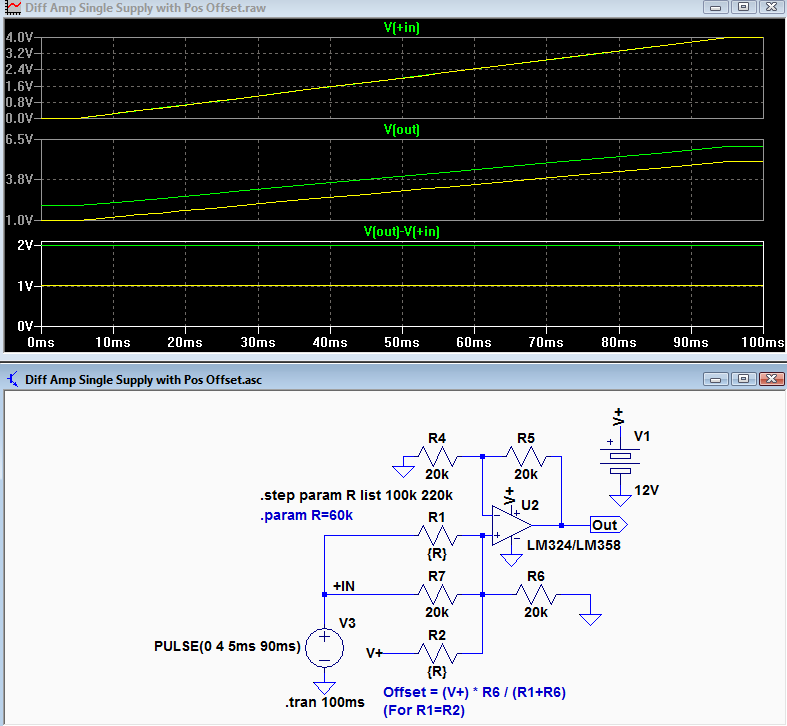The image size is (787, 726).
Task: Select resistor R4 symbol in schematic
Action: [x=437, y=456]
